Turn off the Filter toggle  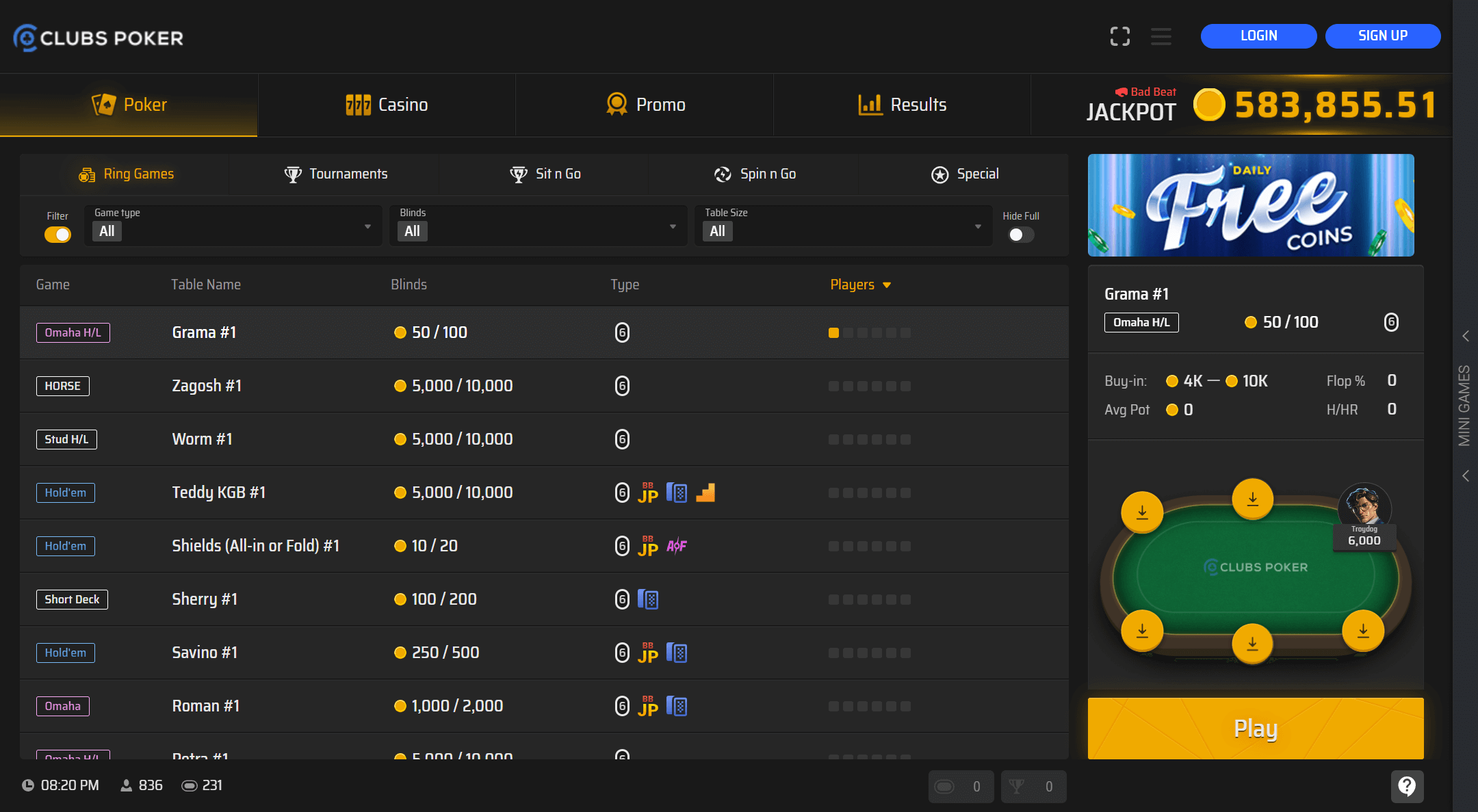pos(58,235)
